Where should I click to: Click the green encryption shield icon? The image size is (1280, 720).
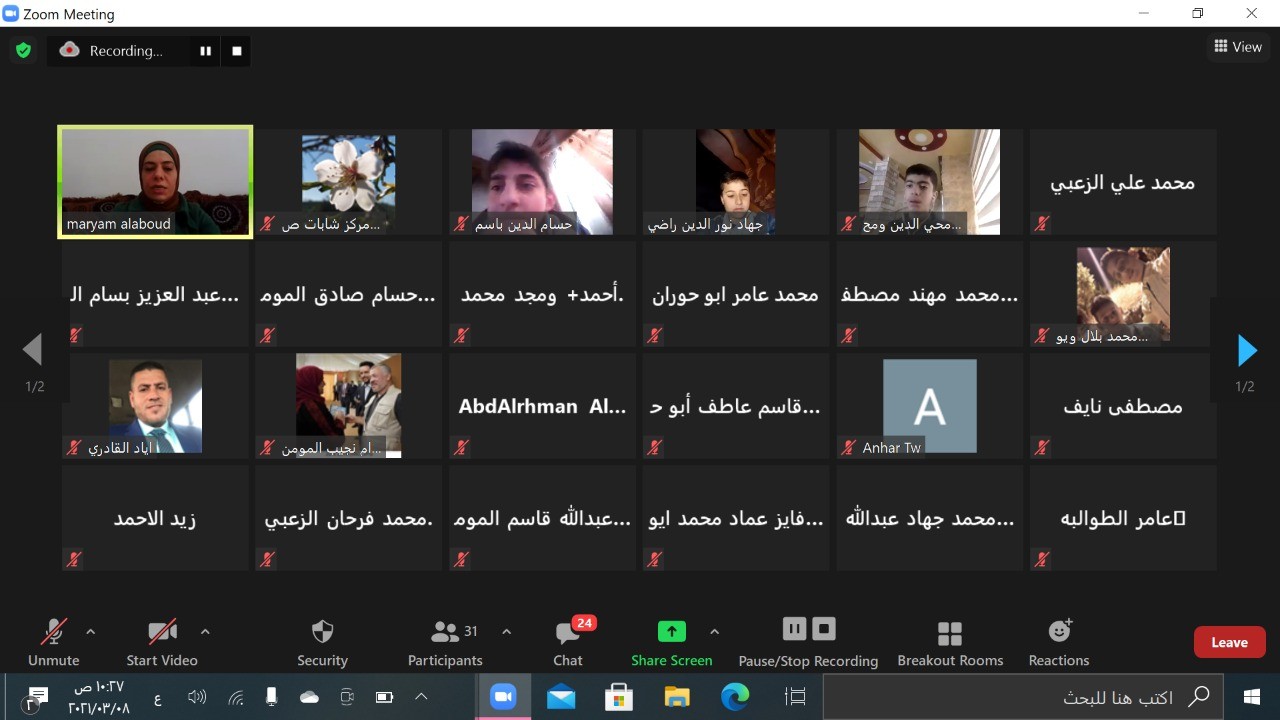click(23, 50)
